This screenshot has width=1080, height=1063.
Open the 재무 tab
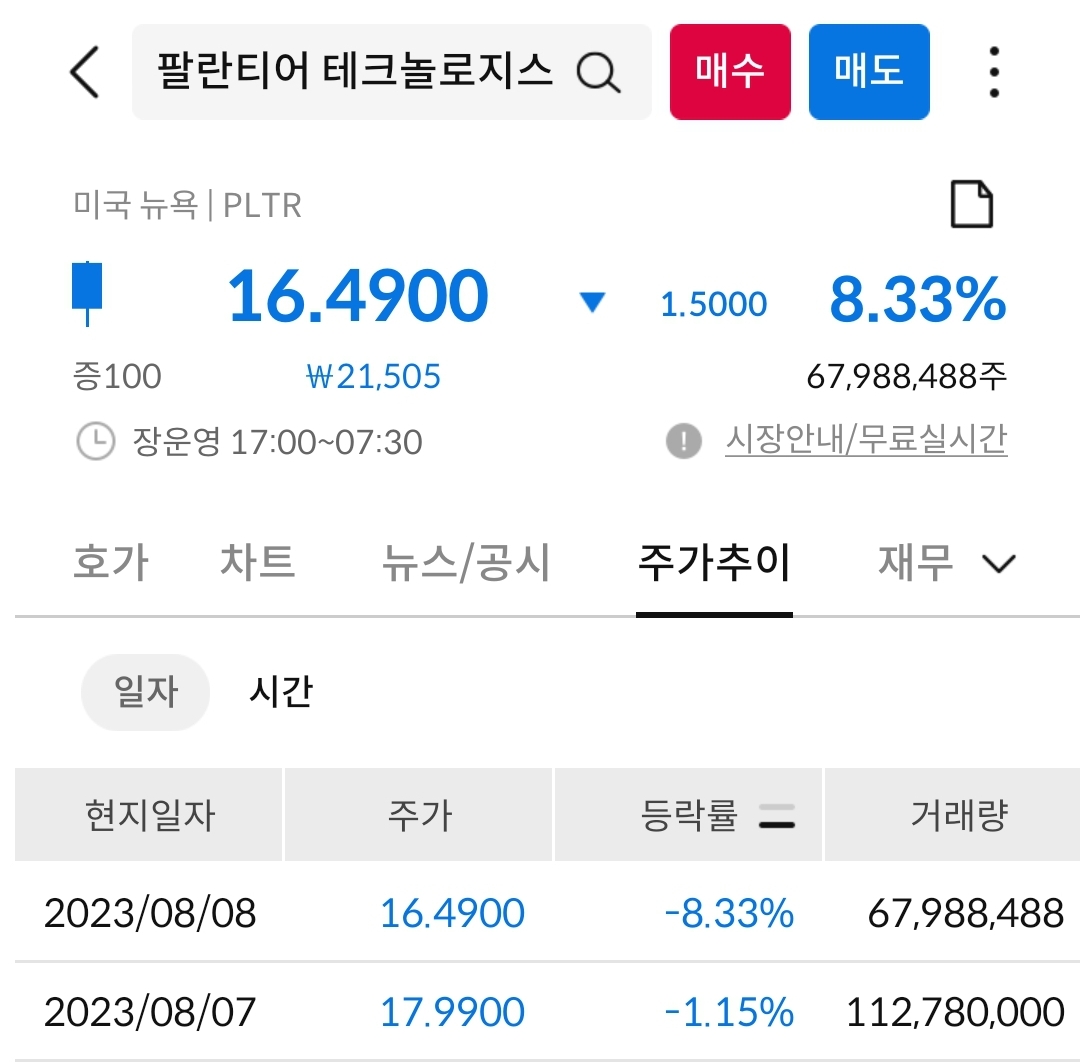[915, 562]
